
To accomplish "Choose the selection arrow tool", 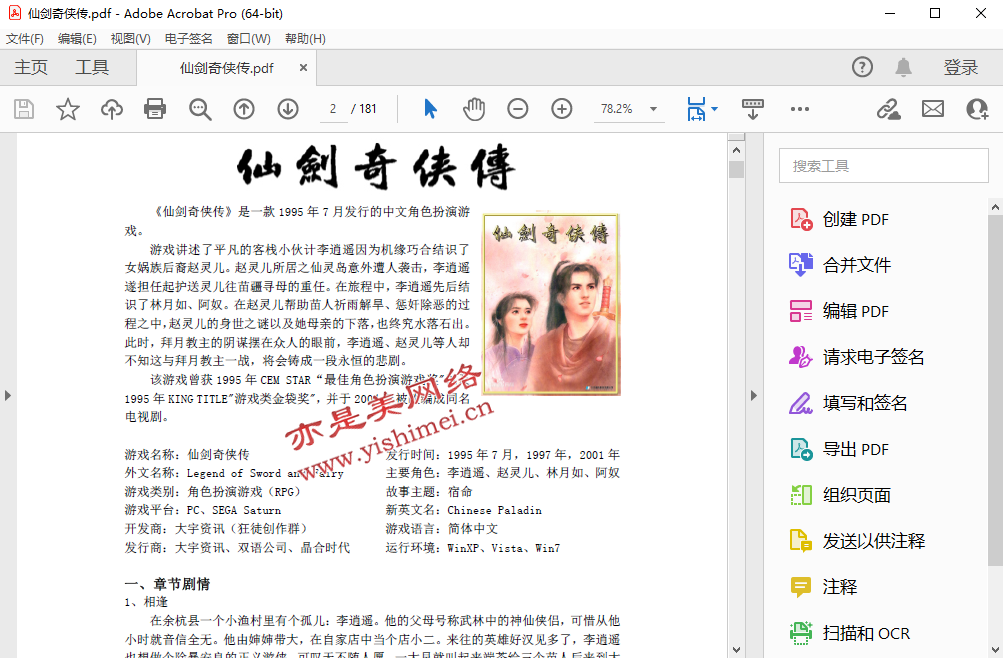I will pyautogui.click(x=430, y=109).
